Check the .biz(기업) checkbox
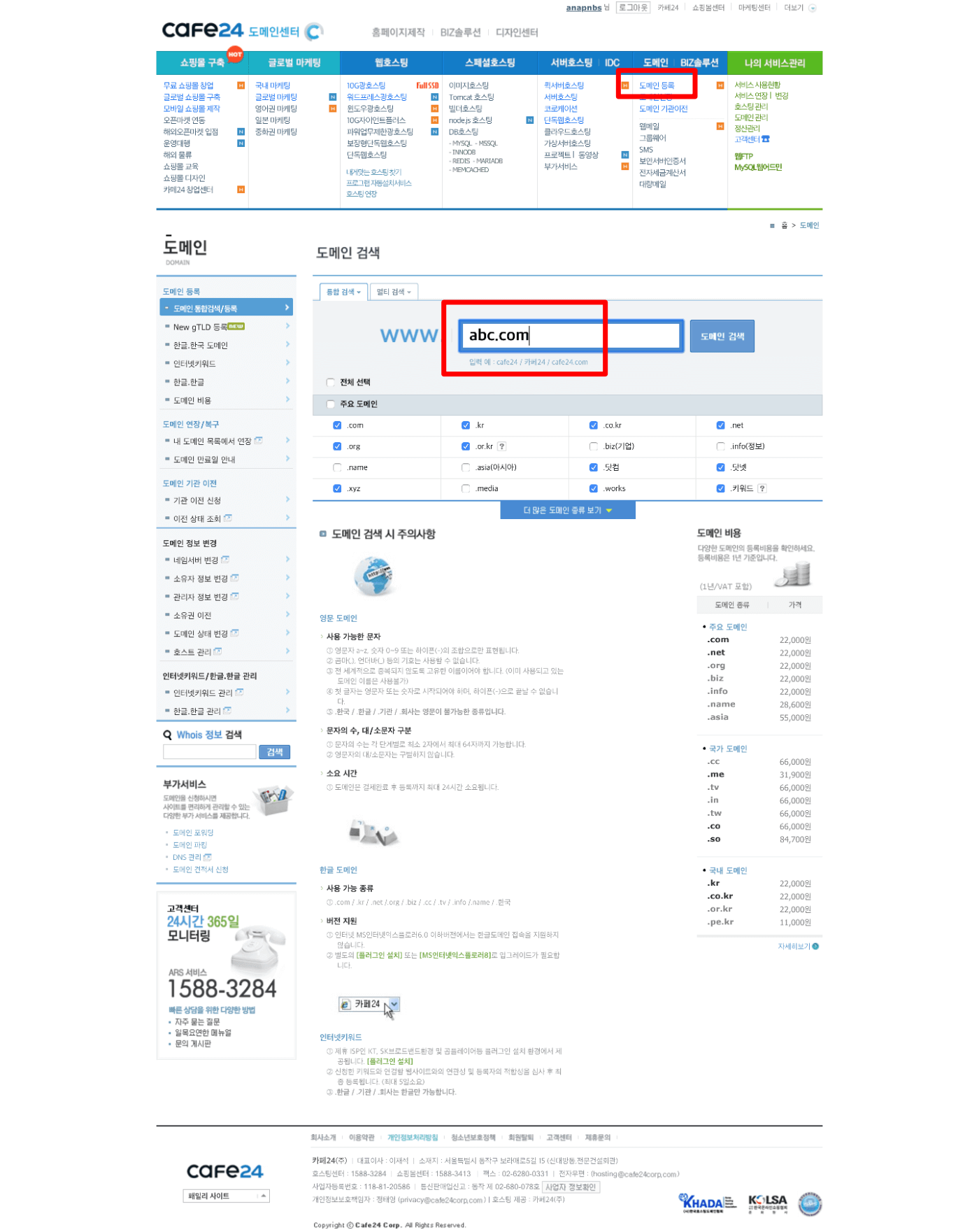The image size is (979, 1232). 594,446
